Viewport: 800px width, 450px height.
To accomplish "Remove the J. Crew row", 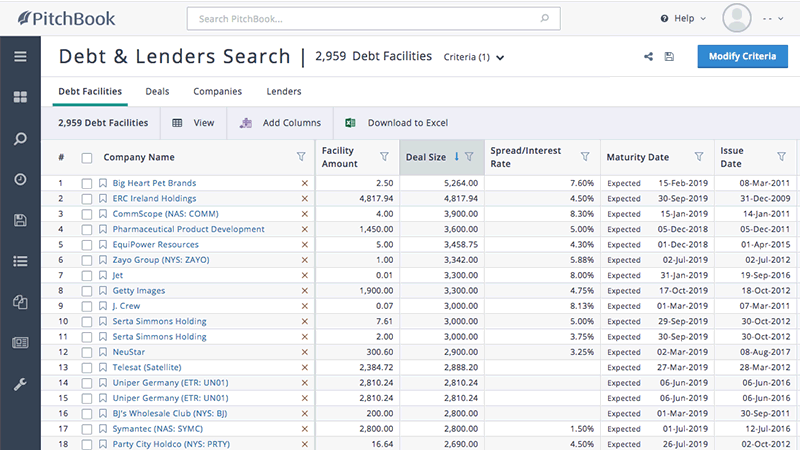I will (x=305, y=306).
